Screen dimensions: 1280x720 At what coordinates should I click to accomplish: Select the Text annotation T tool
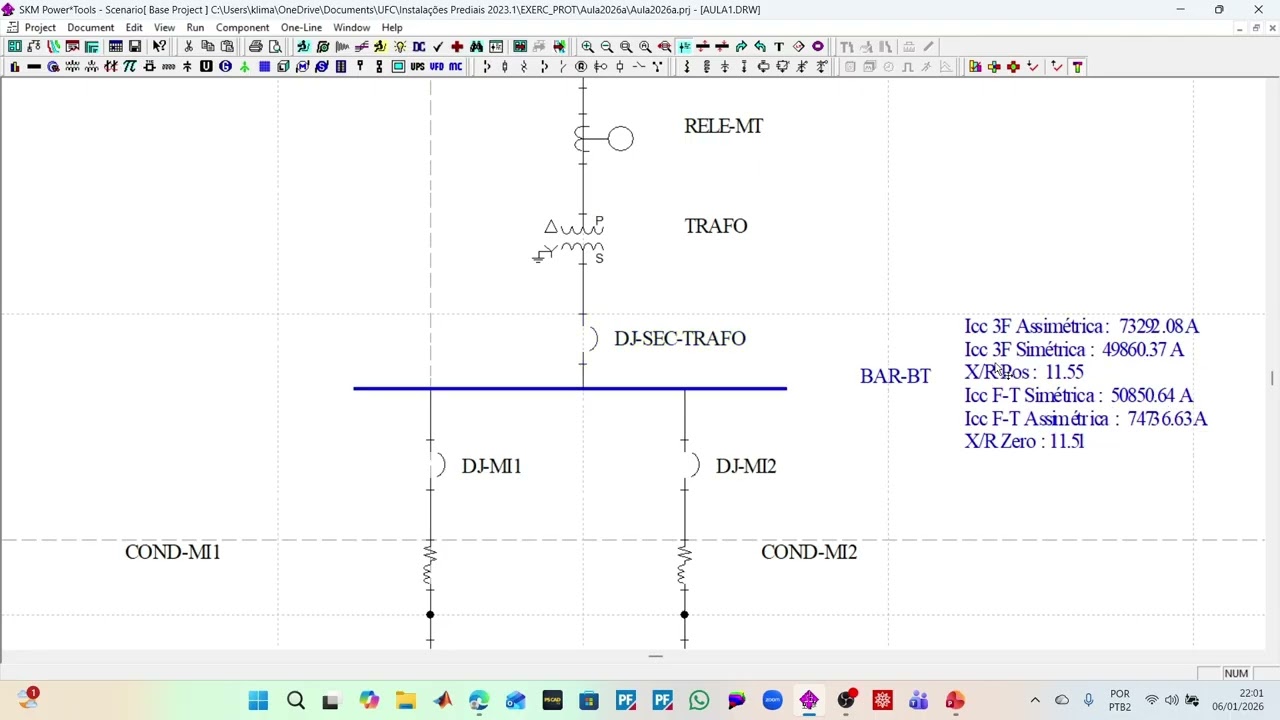779,46
